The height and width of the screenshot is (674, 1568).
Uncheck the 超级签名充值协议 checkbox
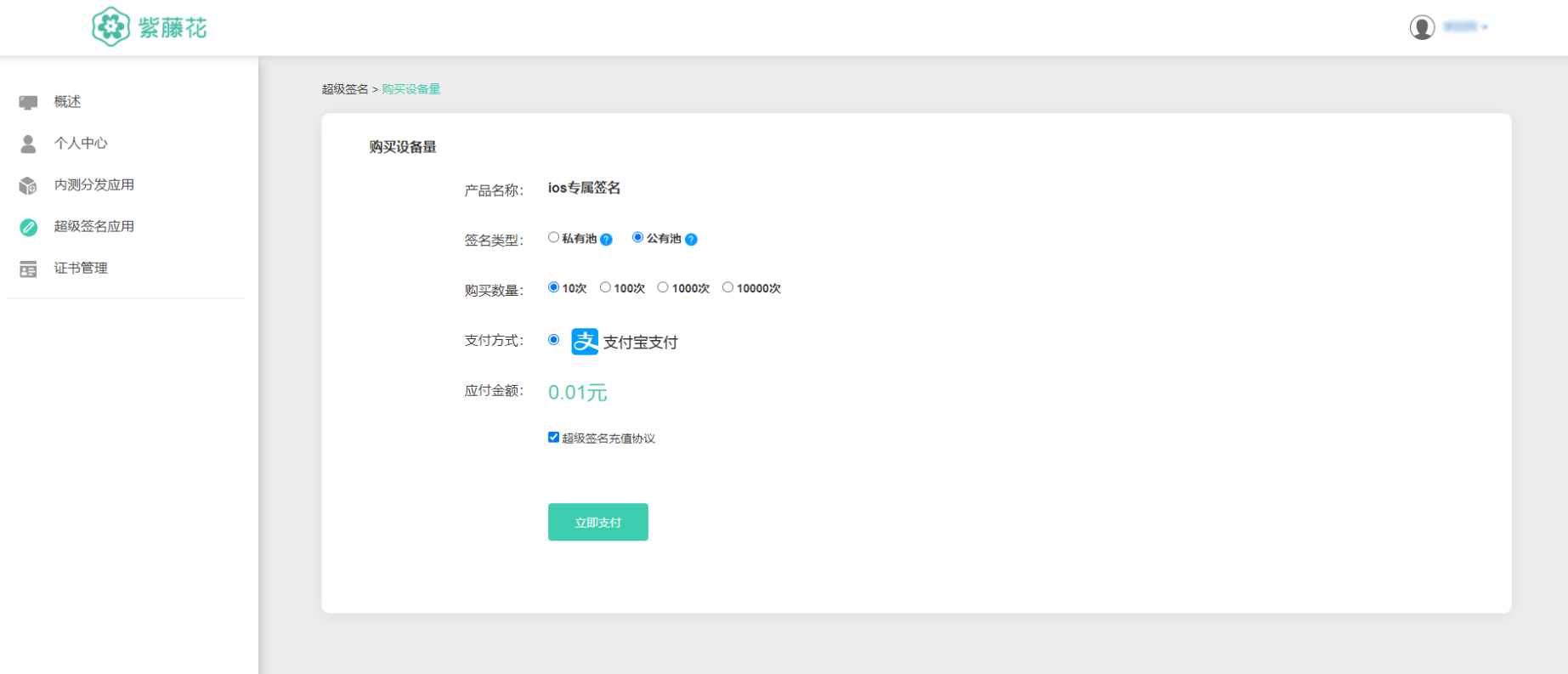click(x=553, y=437)
